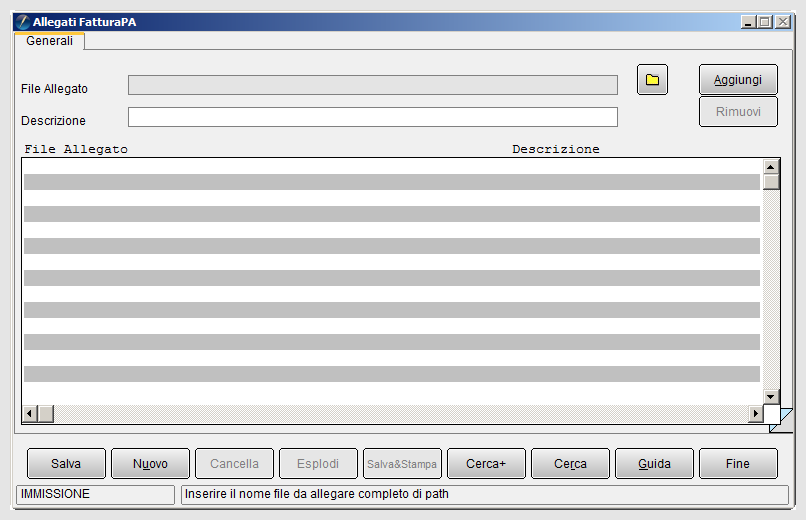Click the list scroll down arrow
The height and width of the screenshot is (520, 806).
(771, 396)
